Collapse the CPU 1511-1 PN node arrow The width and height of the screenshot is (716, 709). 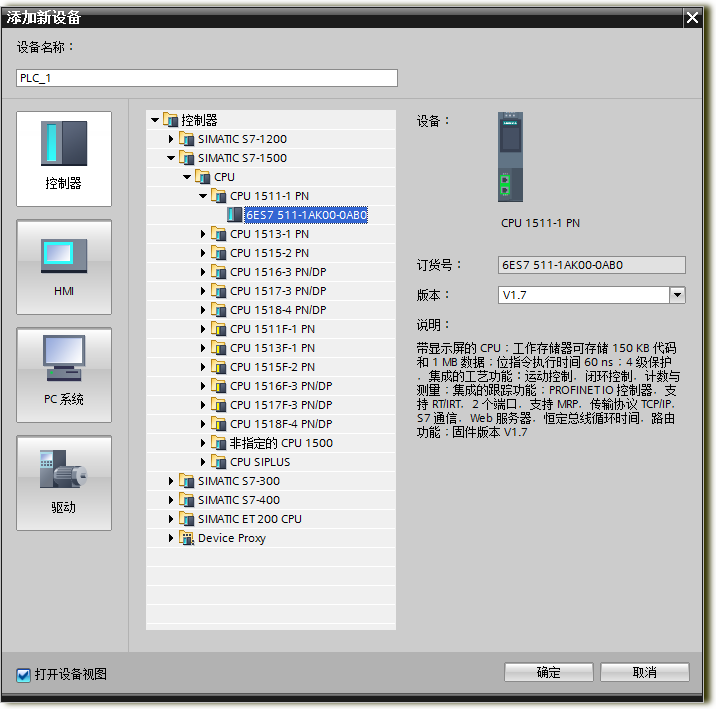click(203, 196)
